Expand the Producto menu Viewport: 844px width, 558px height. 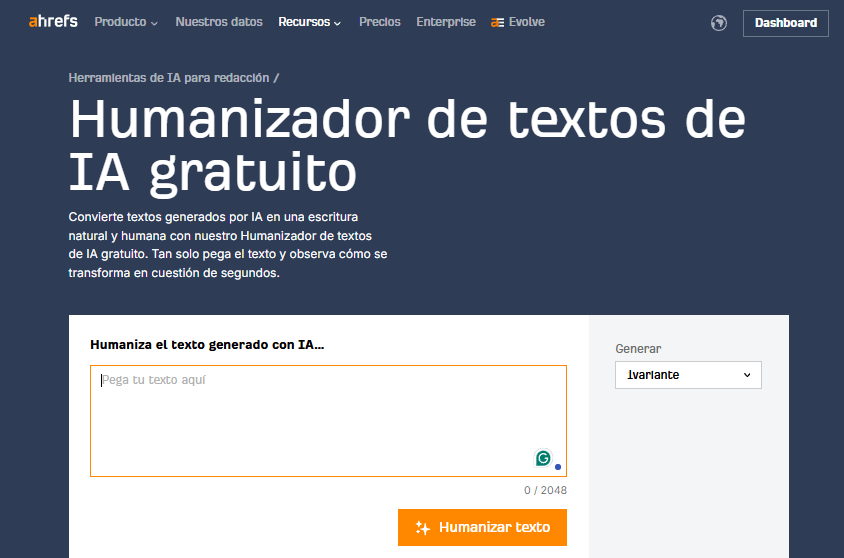126,22
